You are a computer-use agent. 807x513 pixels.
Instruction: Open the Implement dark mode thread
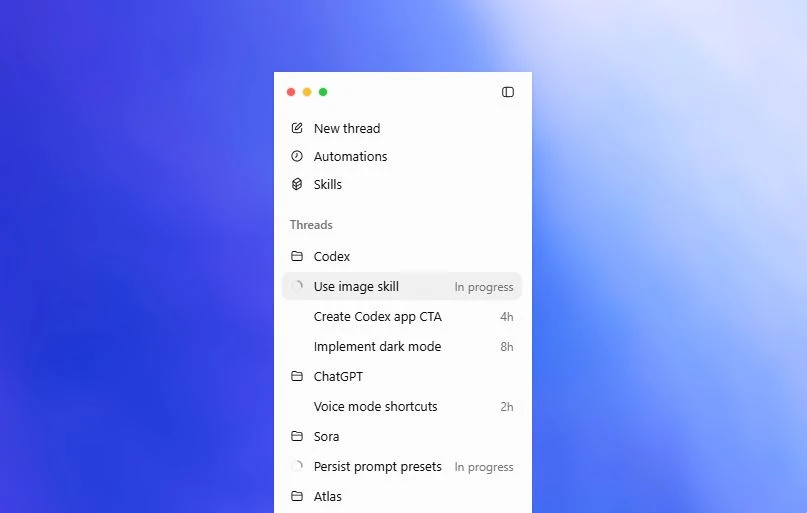[402, 346]
